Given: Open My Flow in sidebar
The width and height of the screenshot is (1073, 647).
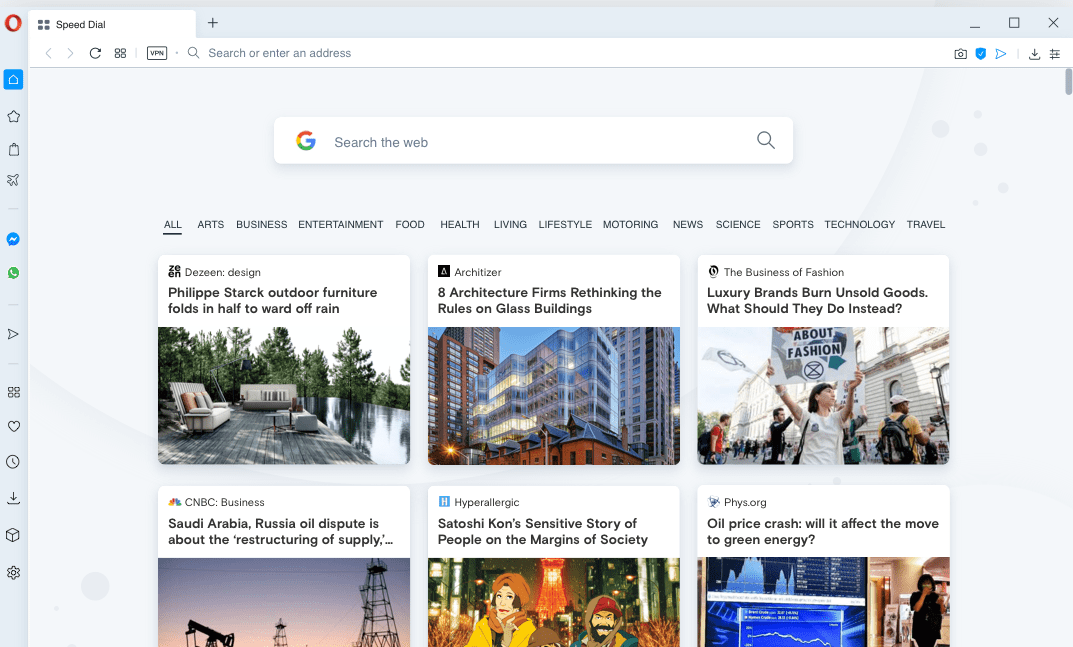Looking at the screenshot, I should coord(13,334).
